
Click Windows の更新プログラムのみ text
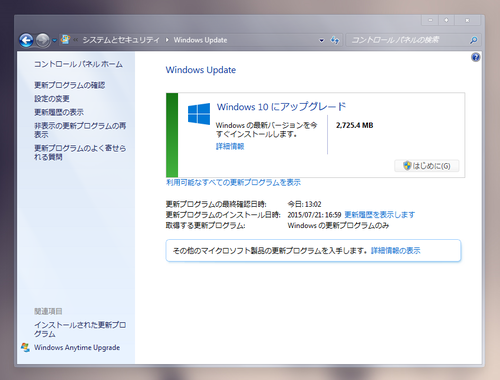(x=338, y=226)
